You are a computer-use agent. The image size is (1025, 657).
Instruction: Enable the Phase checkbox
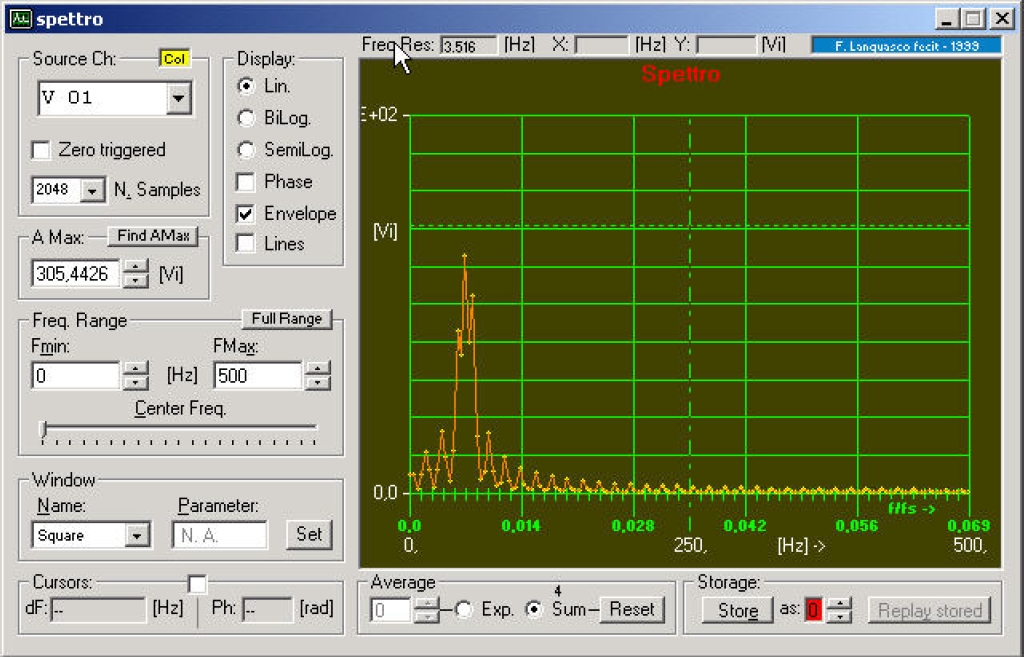click(246, 182)
